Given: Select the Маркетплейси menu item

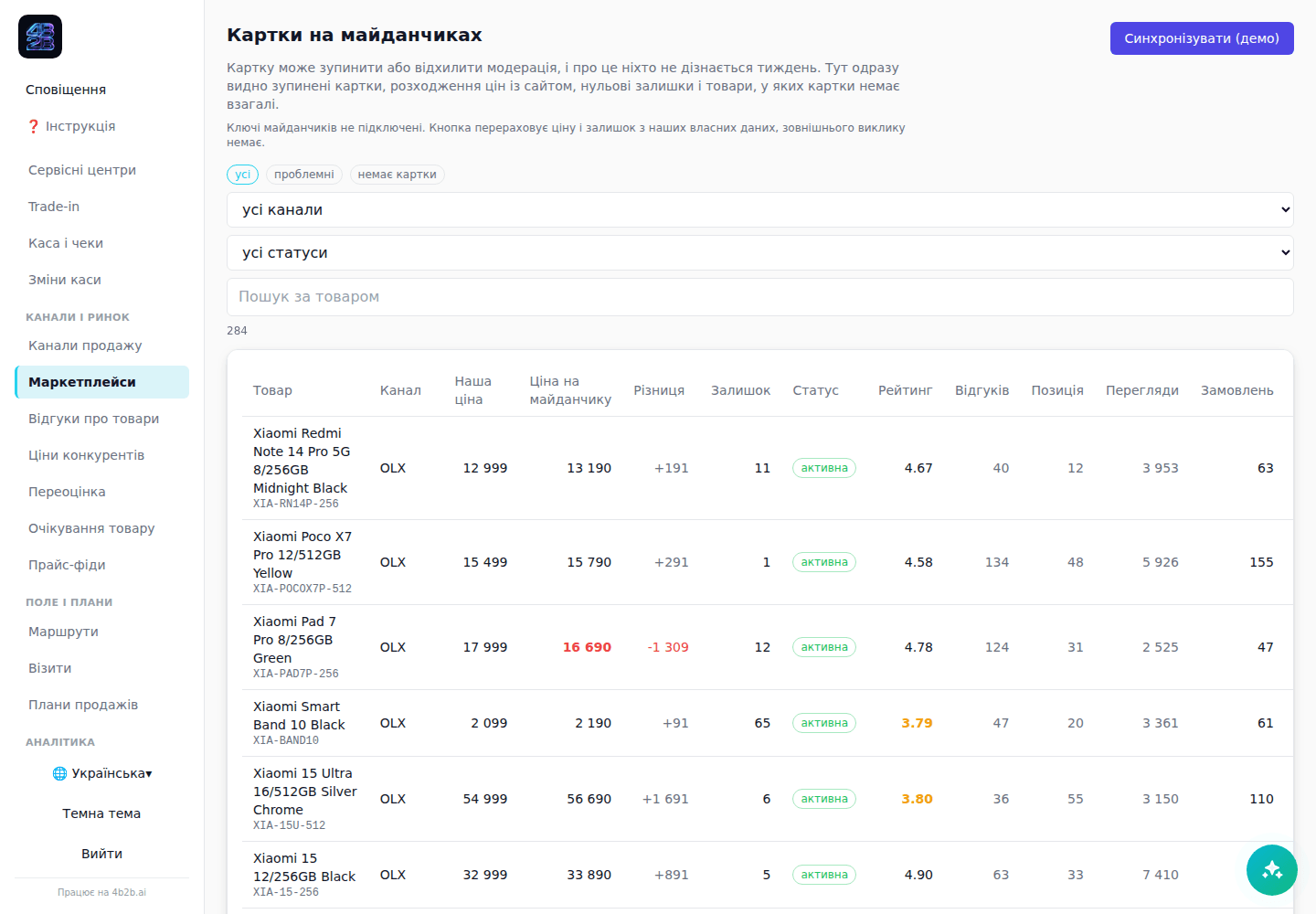Looking at the screenshot, I should coord(101,382).
